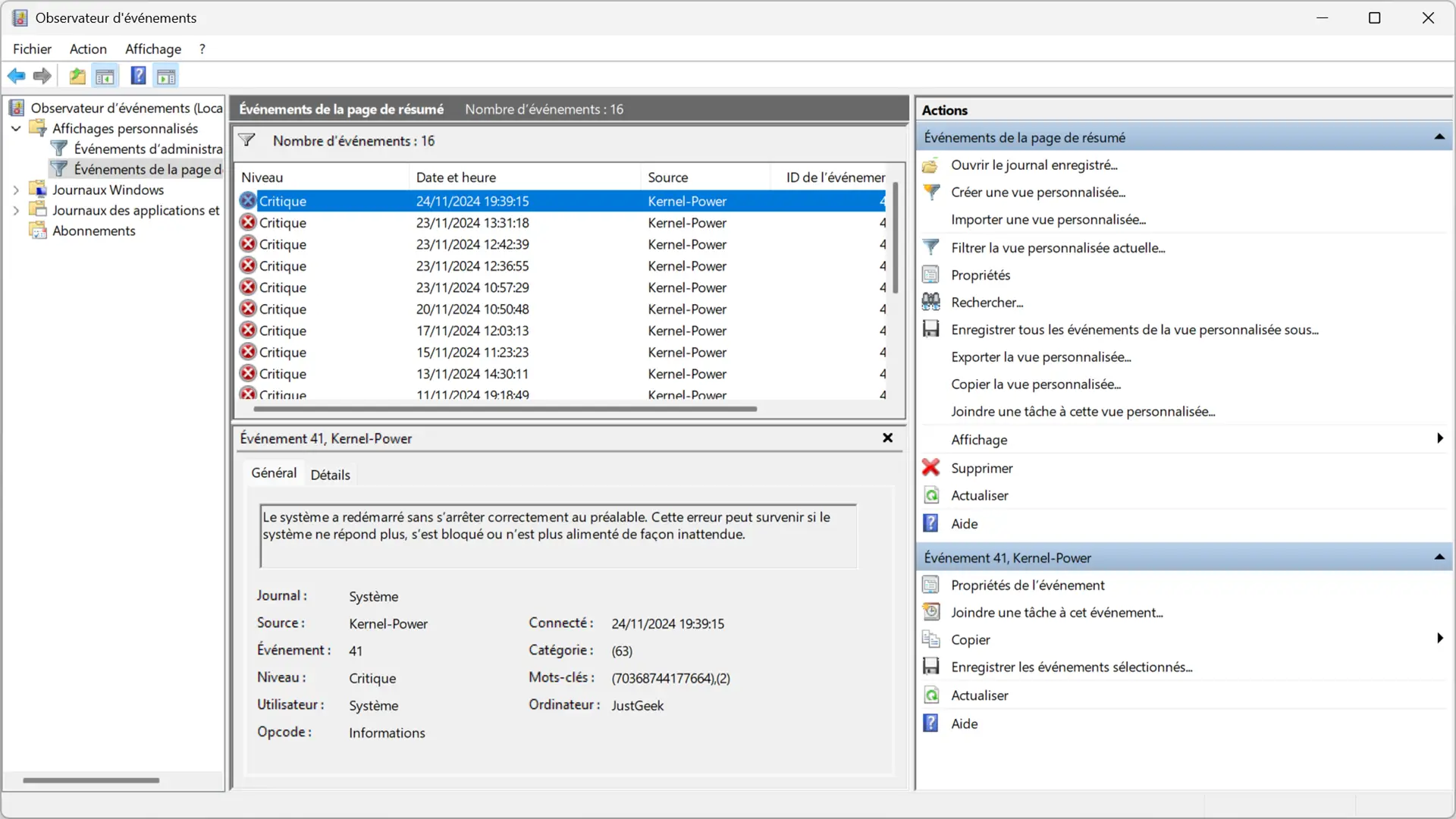Click the lower Actualiser refresh icon
The width and height of the screenshot is (1456, 819).
pyautogui.click(x=930, y=695)
